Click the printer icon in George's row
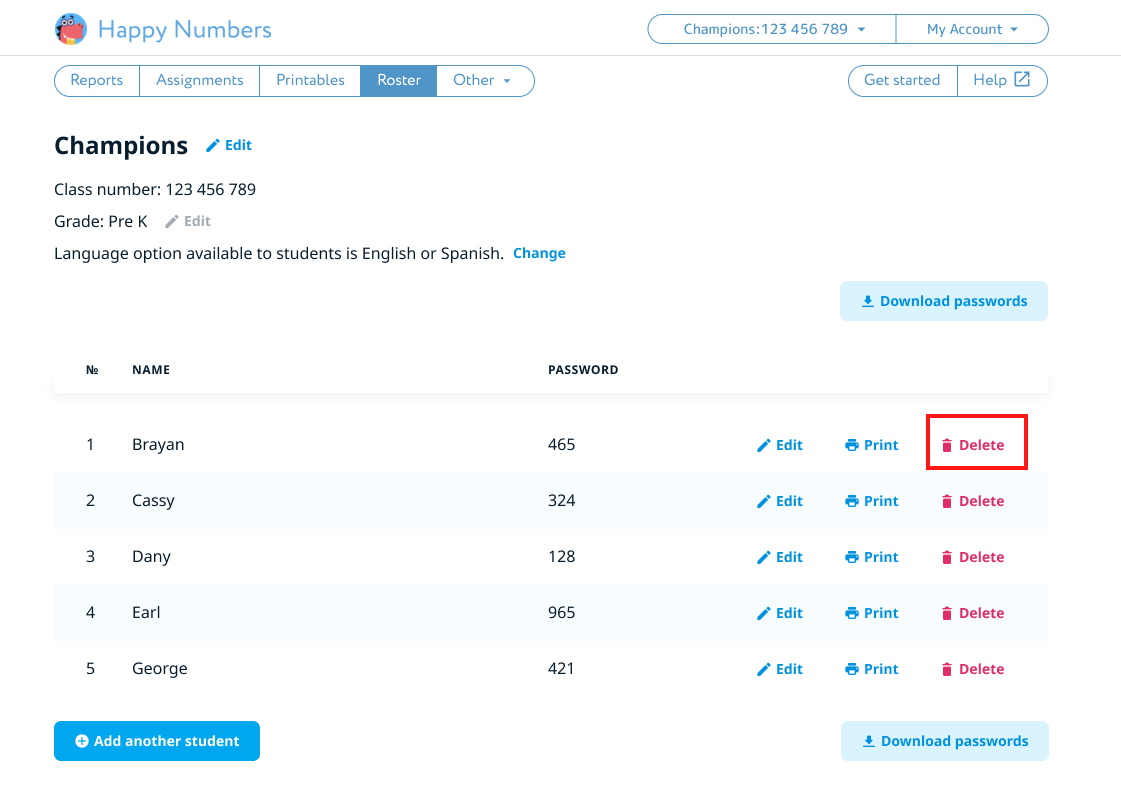The height and width of the screenshot is (787, 1121). click(851, 670)
